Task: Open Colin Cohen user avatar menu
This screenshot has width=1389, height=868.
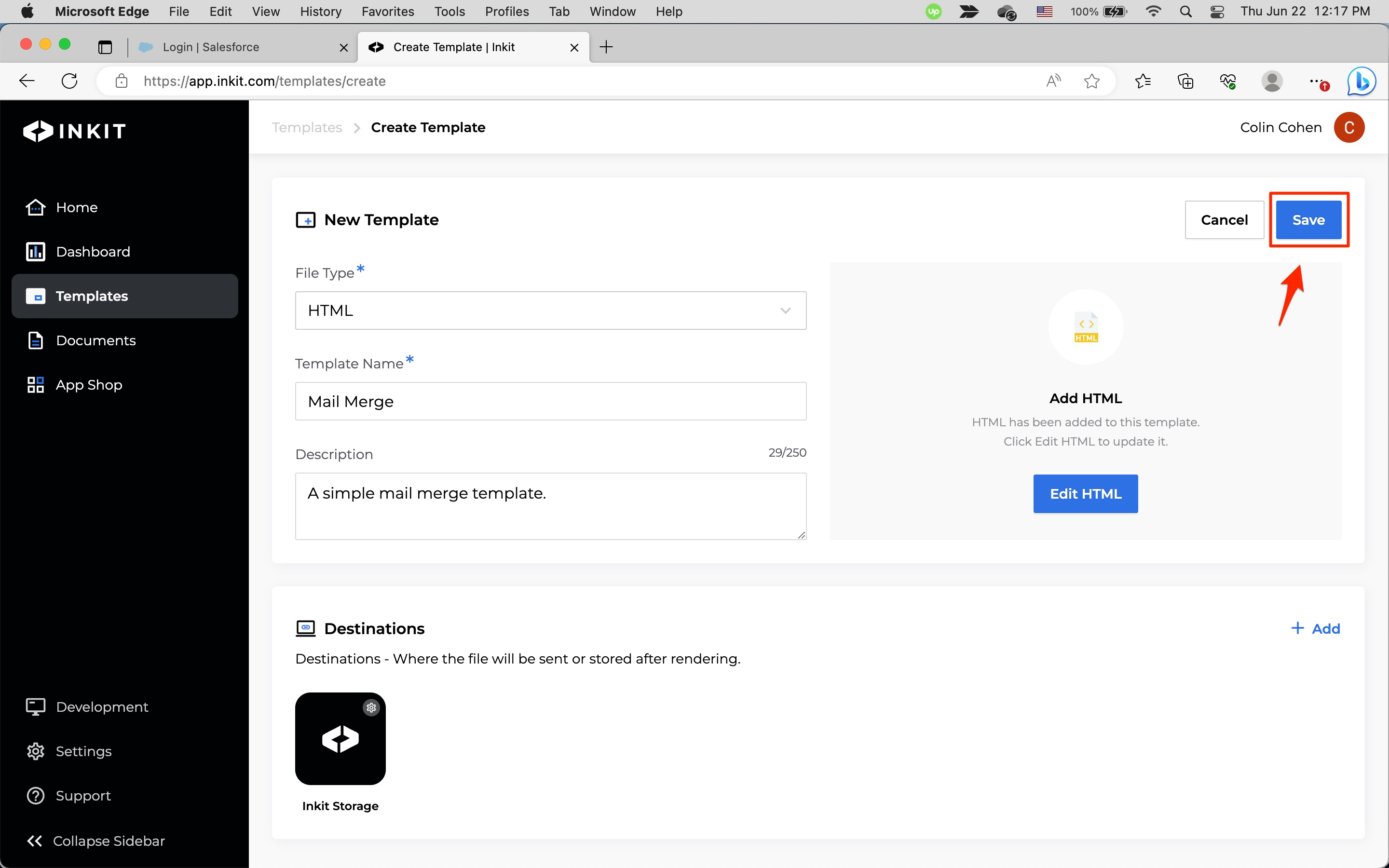Action: tap(1349, 127)
